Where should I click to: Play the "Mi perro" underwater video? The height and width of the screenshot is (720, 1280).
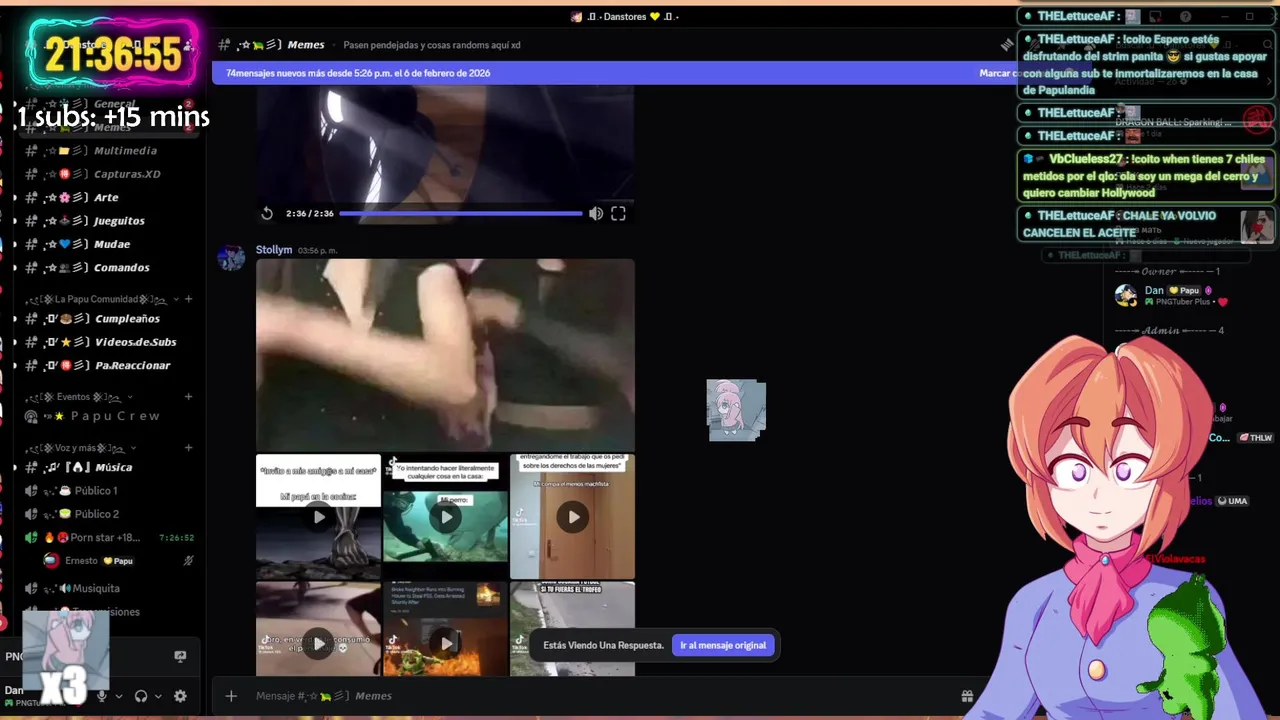[445, 517]
